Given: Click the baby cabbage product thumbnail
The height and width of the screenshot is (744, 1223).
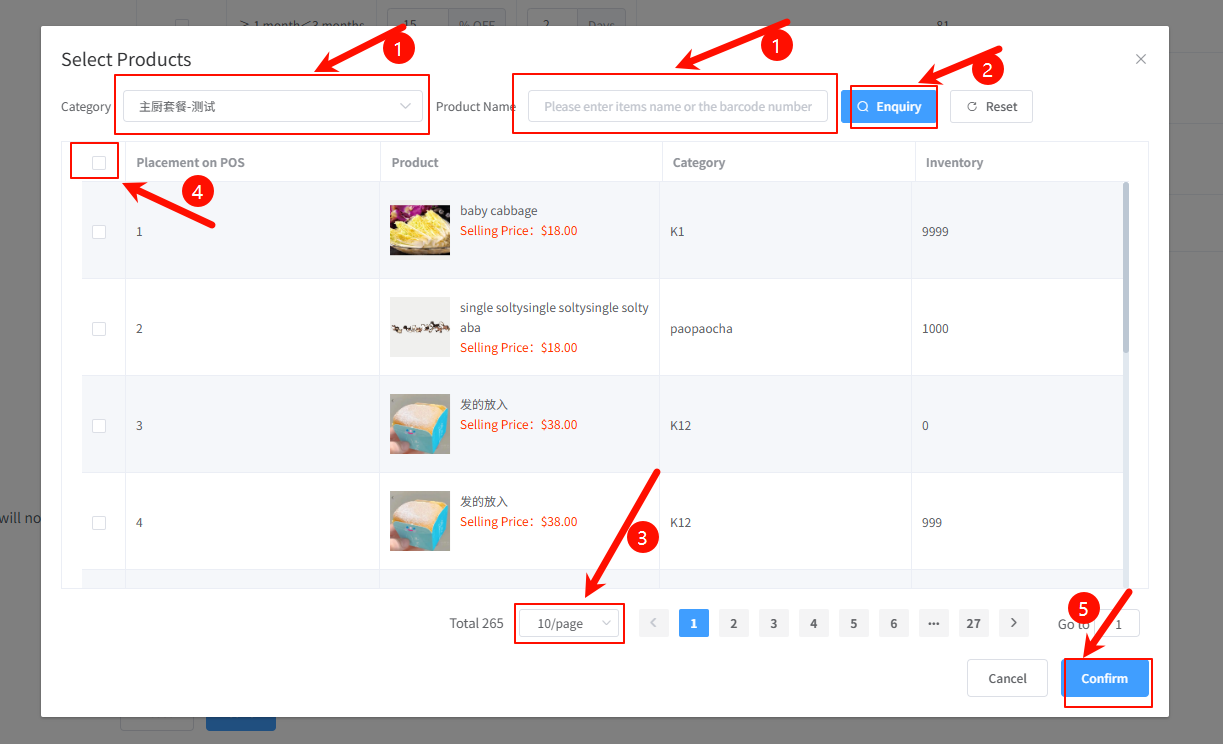Looking at the screenshot, I should point(419,230).
